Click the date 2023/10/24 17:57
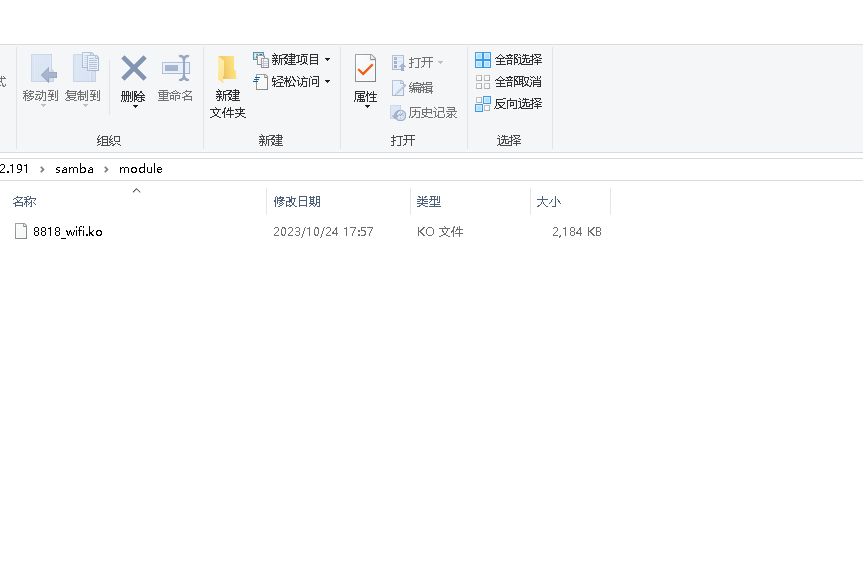Image resolution: width=863 pixels, height=577 pixels. pos(323,232)
